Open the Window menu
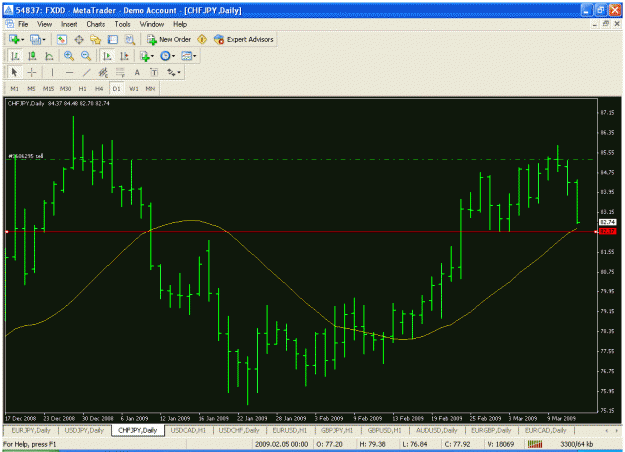This screenshot has width=625, height=452. (151, 24)
